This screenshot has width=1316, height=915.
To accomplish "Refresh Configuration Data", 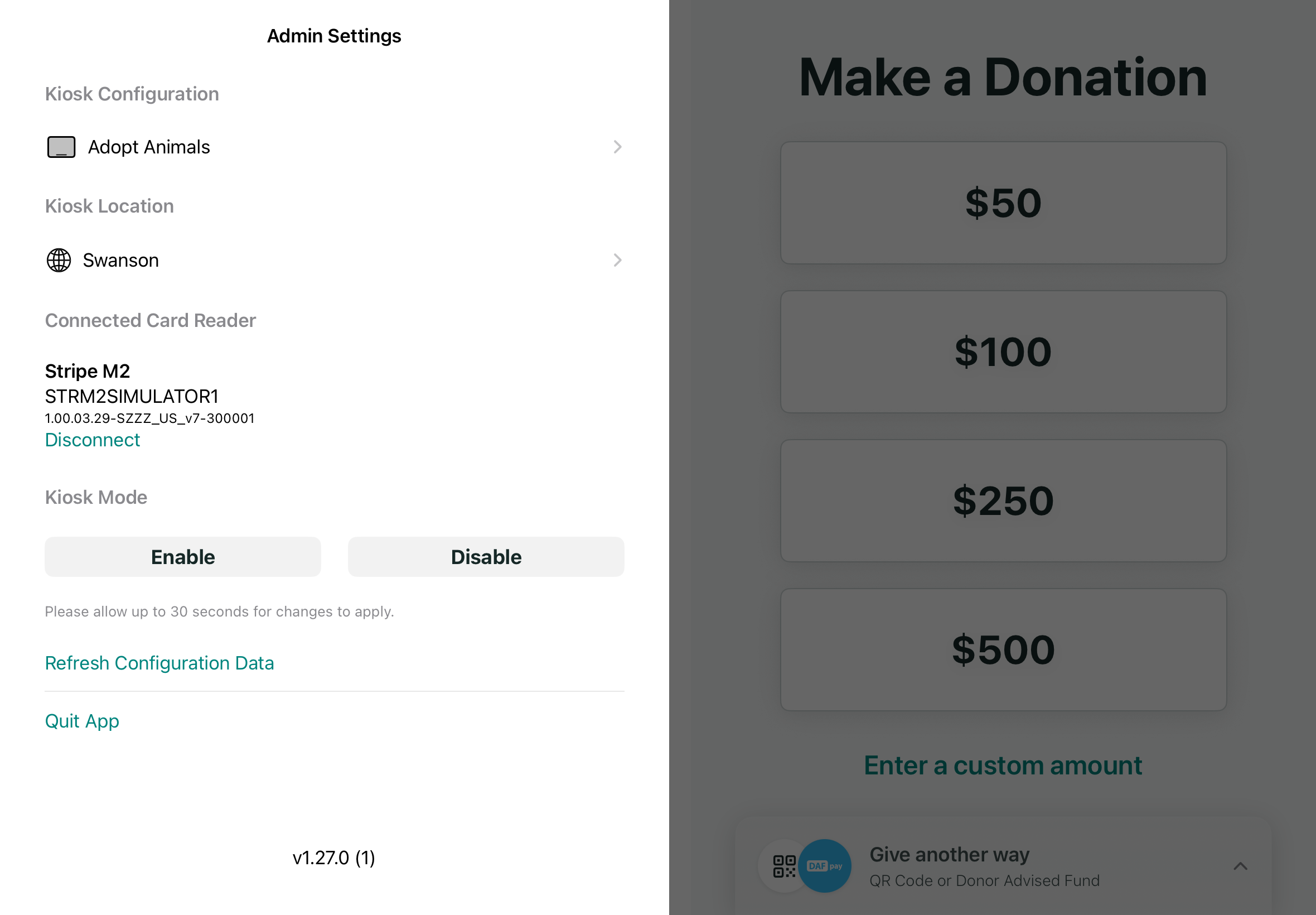I will click(x=159, y=663).
